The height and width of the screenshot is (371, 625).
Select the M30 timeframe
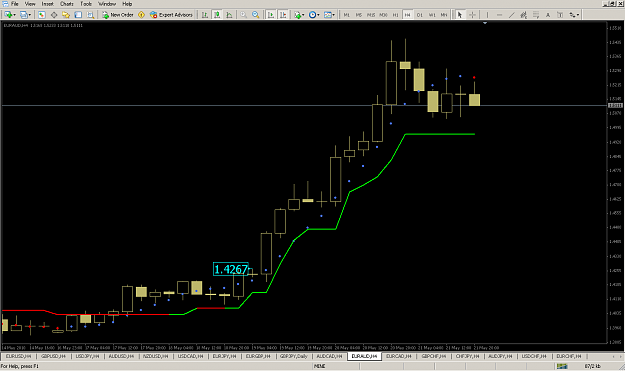[383, 15]
